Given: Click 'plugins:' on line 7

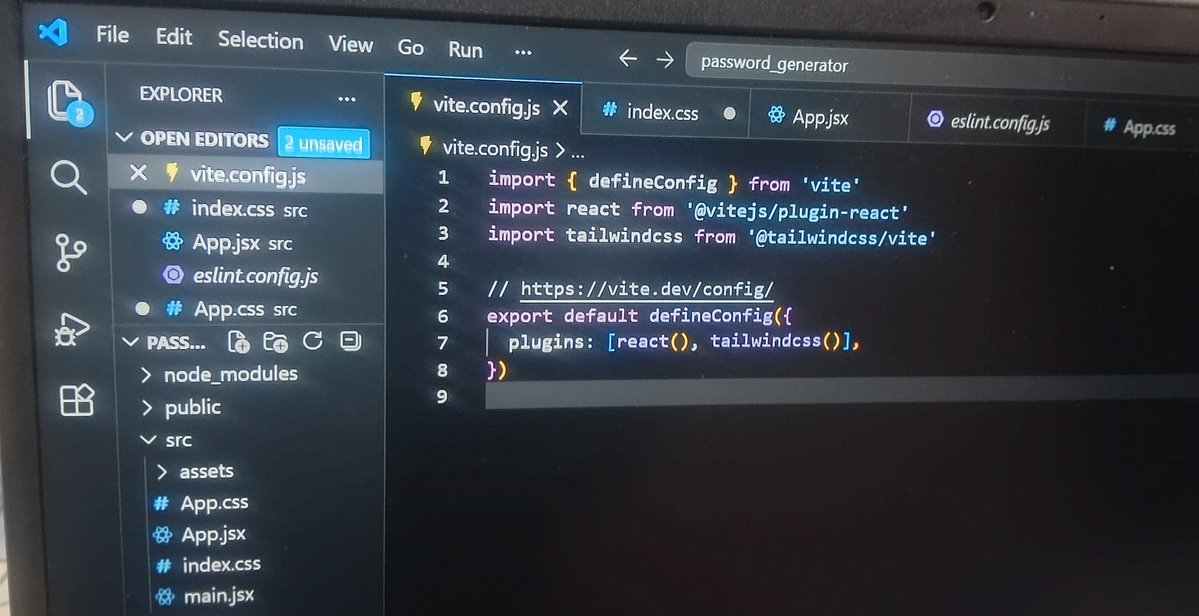Looking at the screenshot, I should click(x=551, y=342).
